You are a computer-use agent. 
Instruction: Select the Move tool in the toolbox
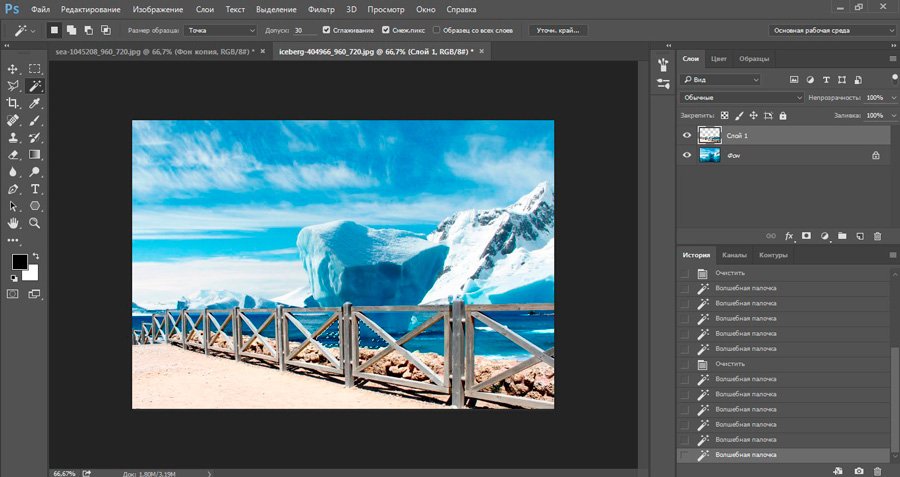(x=13, y=69)
